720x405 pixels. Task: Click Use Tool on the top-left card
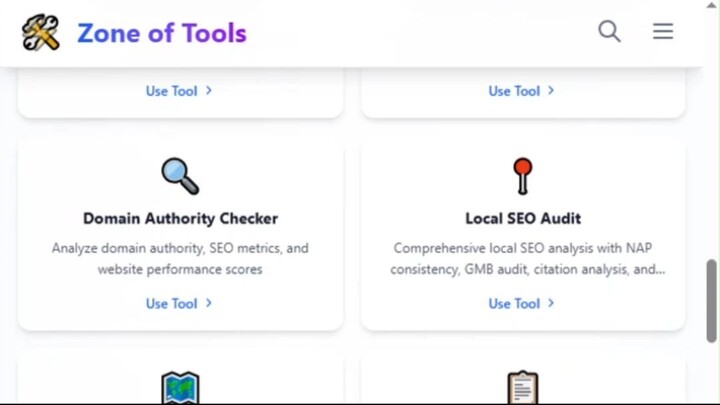click(179, 91)
